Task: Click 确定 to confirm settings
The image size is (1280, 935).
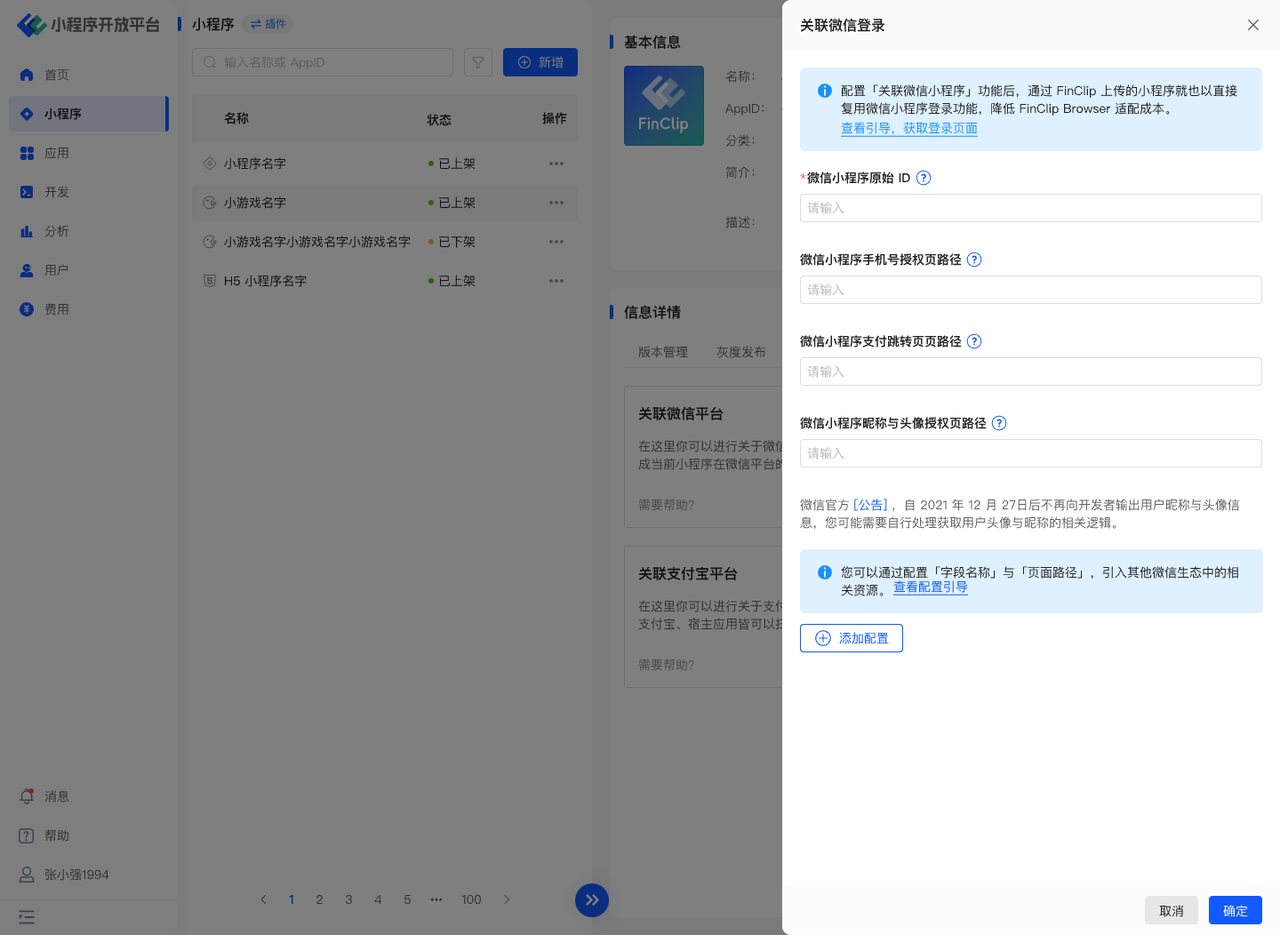Action: pos(1235,911)
